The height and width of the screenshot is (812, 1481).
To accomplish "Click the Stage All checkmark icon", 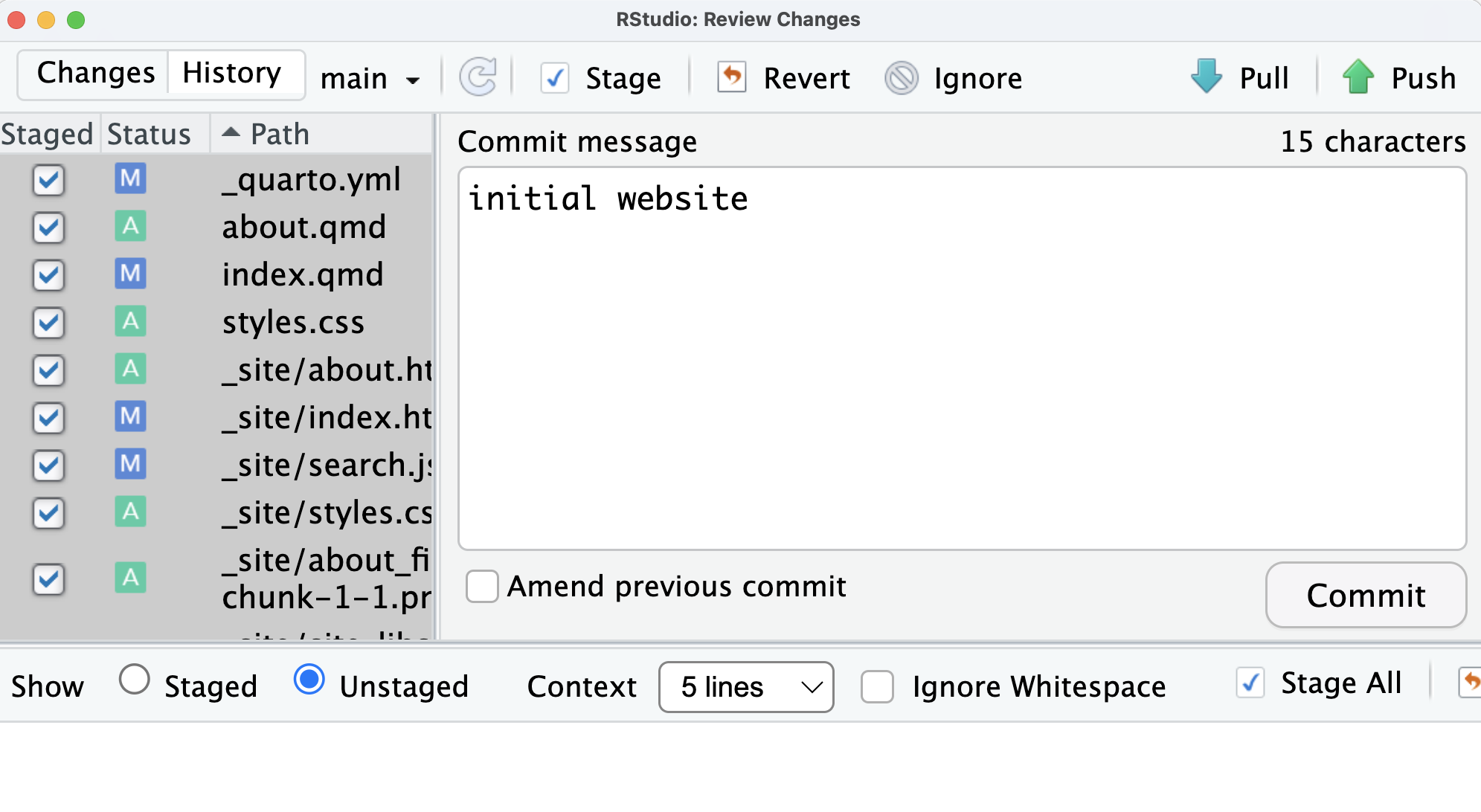I will [x=1250, y=683].
